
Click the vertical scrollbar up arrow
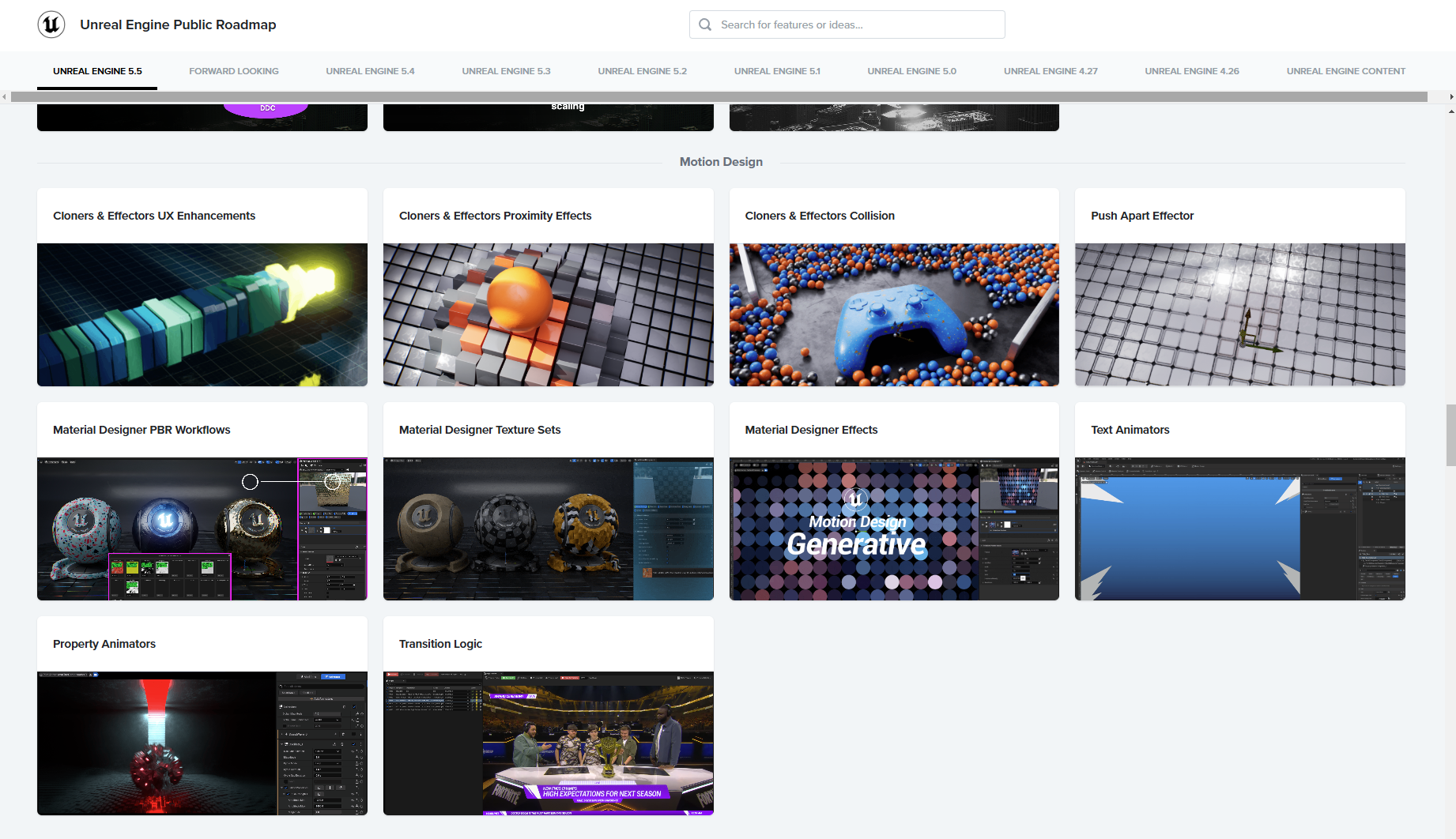tap(1451, 111)
